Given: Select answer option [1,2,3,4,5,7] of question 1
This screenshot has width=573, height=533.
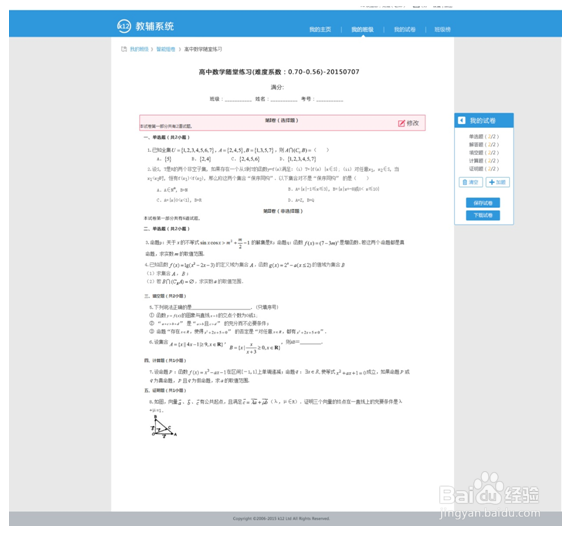Looking at the screenshot, I should click(x=298, y=159).
